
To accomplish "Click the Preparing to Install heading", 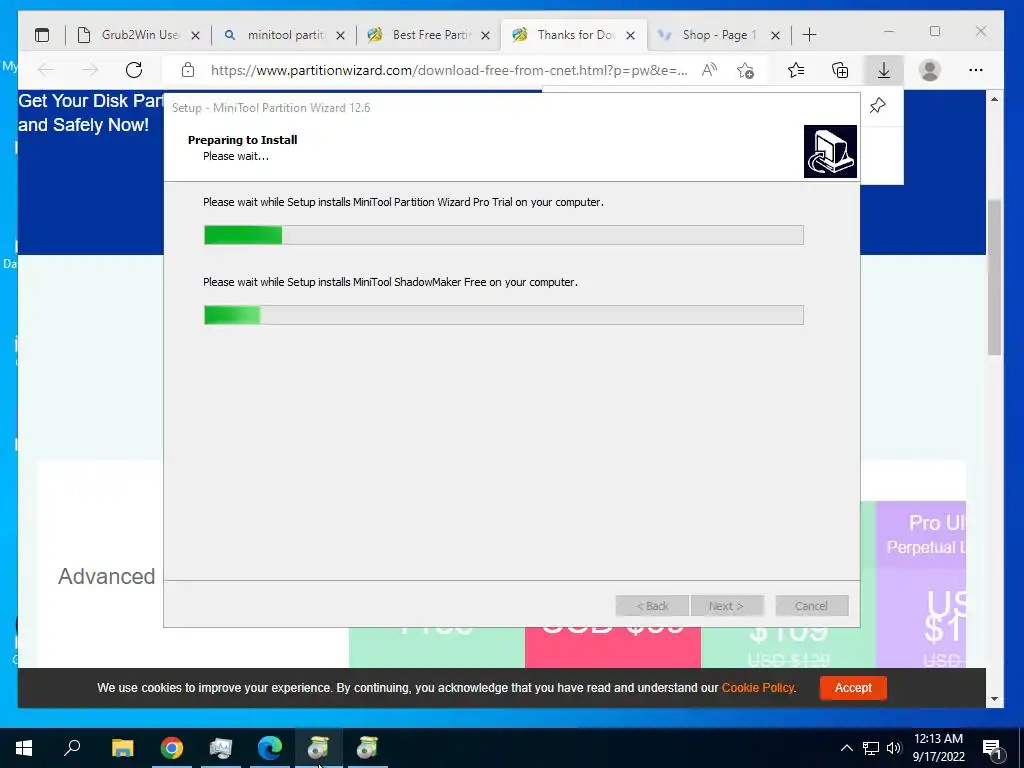I will coord(242,140).
